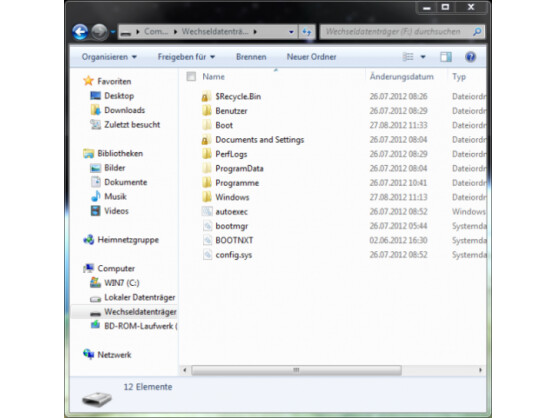
Task: Click drive icon at address bar start
Action: [125, 33]
